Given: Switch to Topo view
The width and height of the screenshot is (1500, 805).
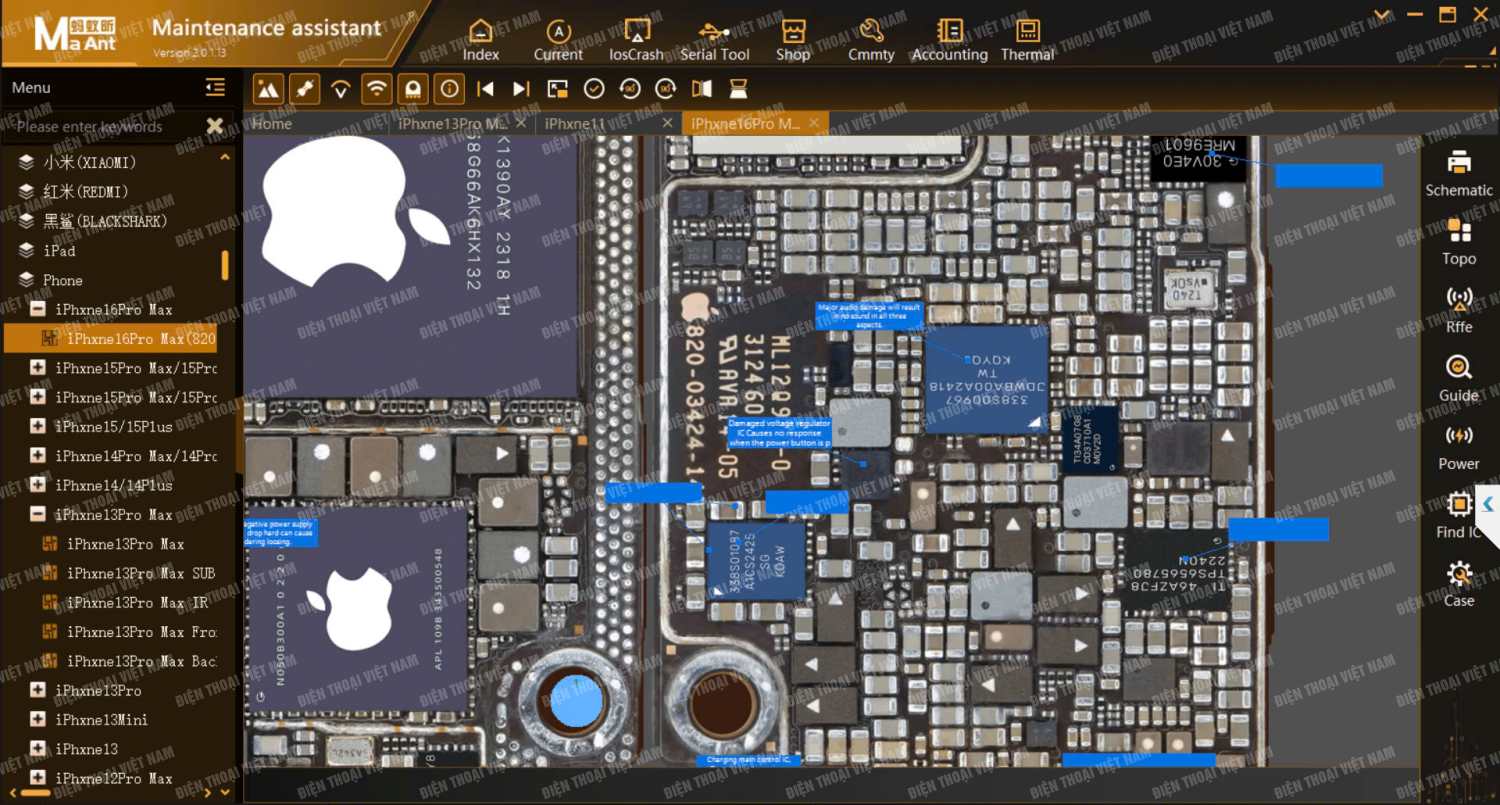Looking at the screenshot, I should pyautogui.click(x=1459, y=242).
